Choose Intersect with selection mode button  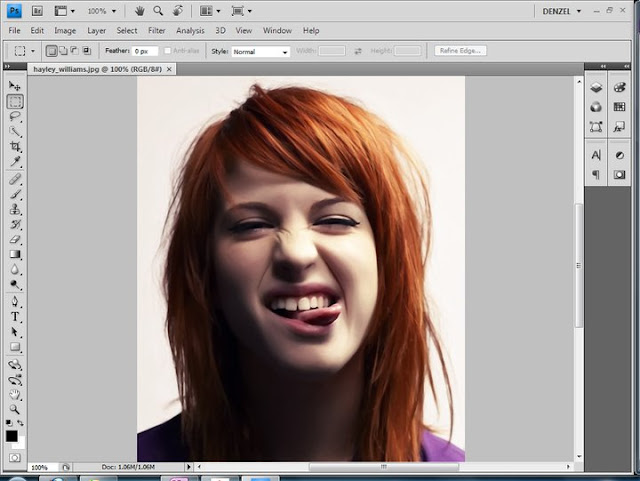[87, 51]
